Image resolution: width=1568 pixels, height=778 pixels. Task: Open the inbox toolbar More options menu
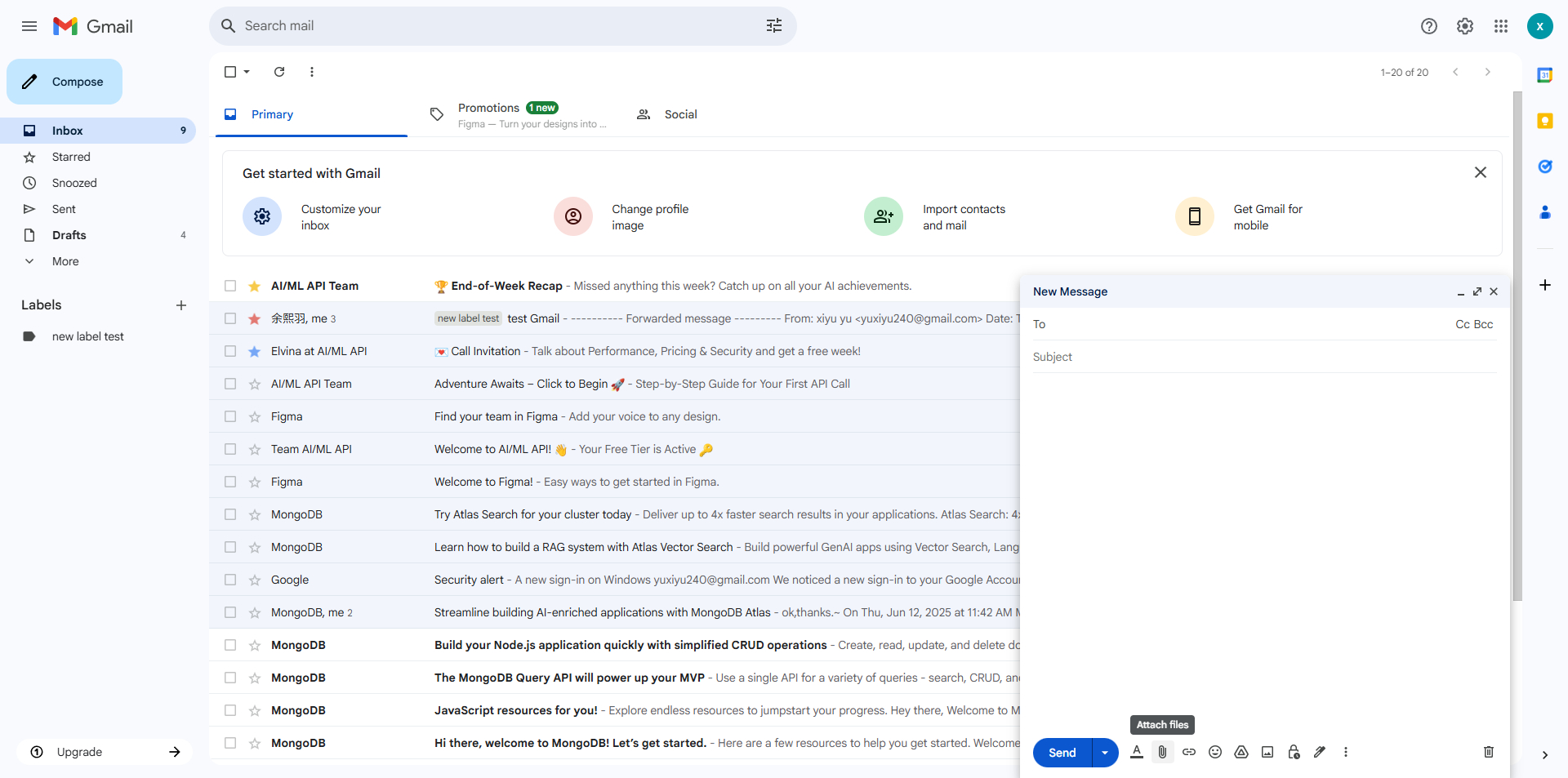pyautogui.click(x=312, y=72)
